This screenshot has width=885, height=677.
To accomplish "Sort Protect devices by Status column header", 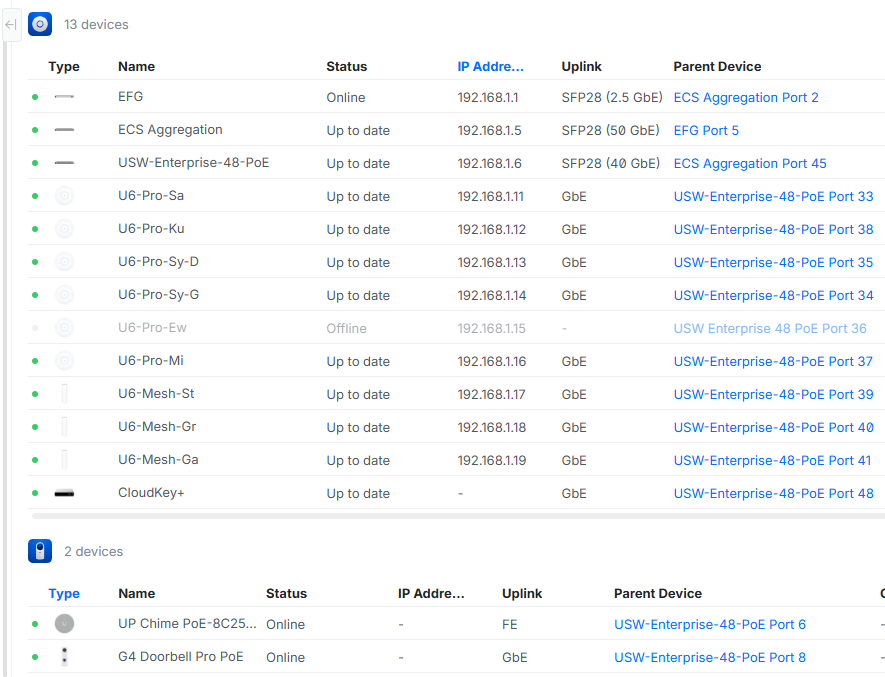I will pyautogui.click(x=286, y=593).
